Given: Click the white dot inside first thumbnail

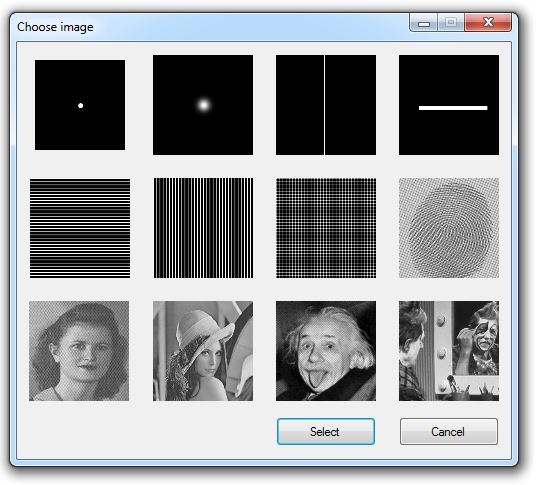Looking at the screenshot, I should (x=81, y=106).
